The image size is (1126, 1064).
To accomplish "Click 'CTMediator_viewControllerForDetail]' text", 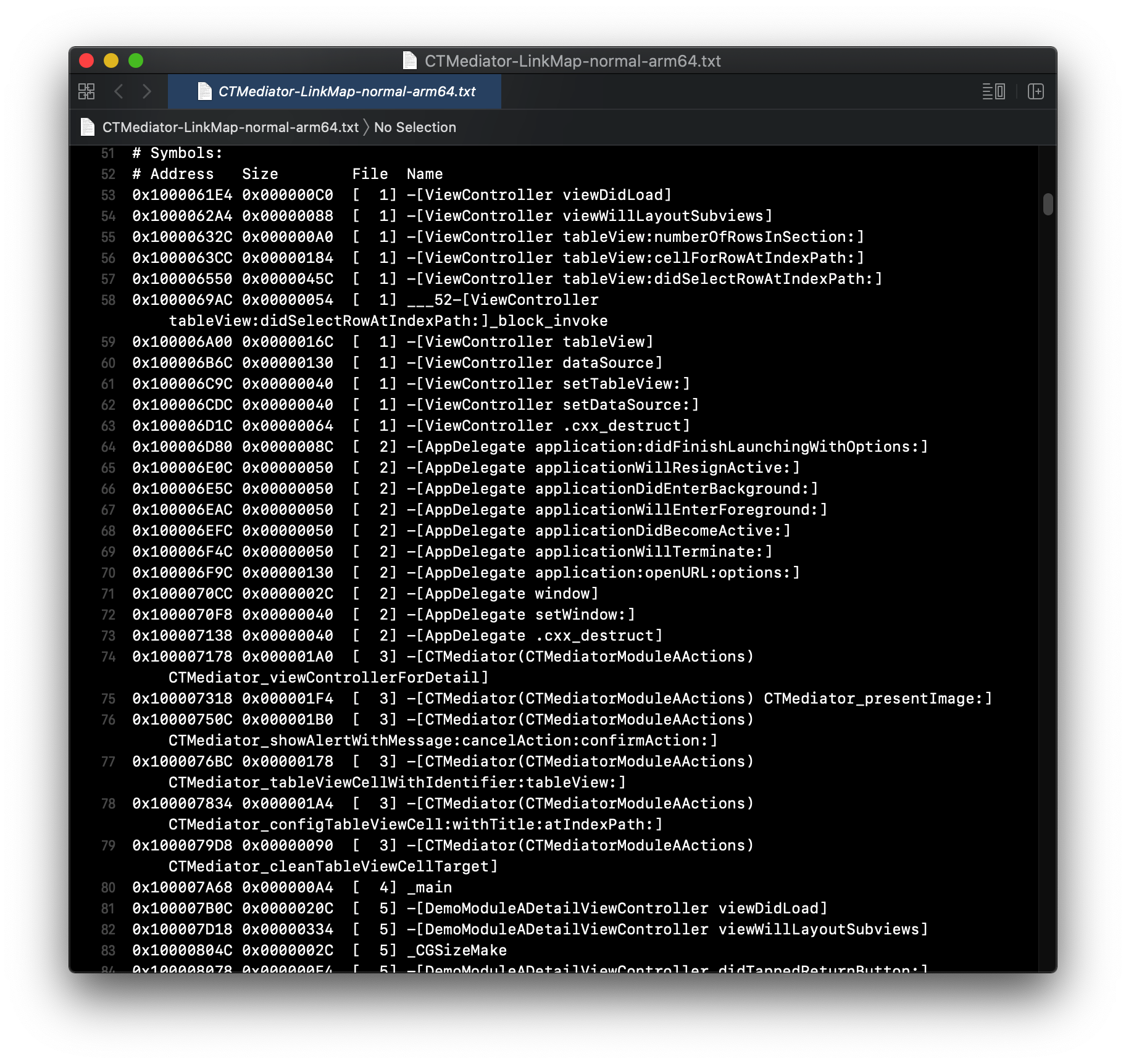I will click(328, 678).
